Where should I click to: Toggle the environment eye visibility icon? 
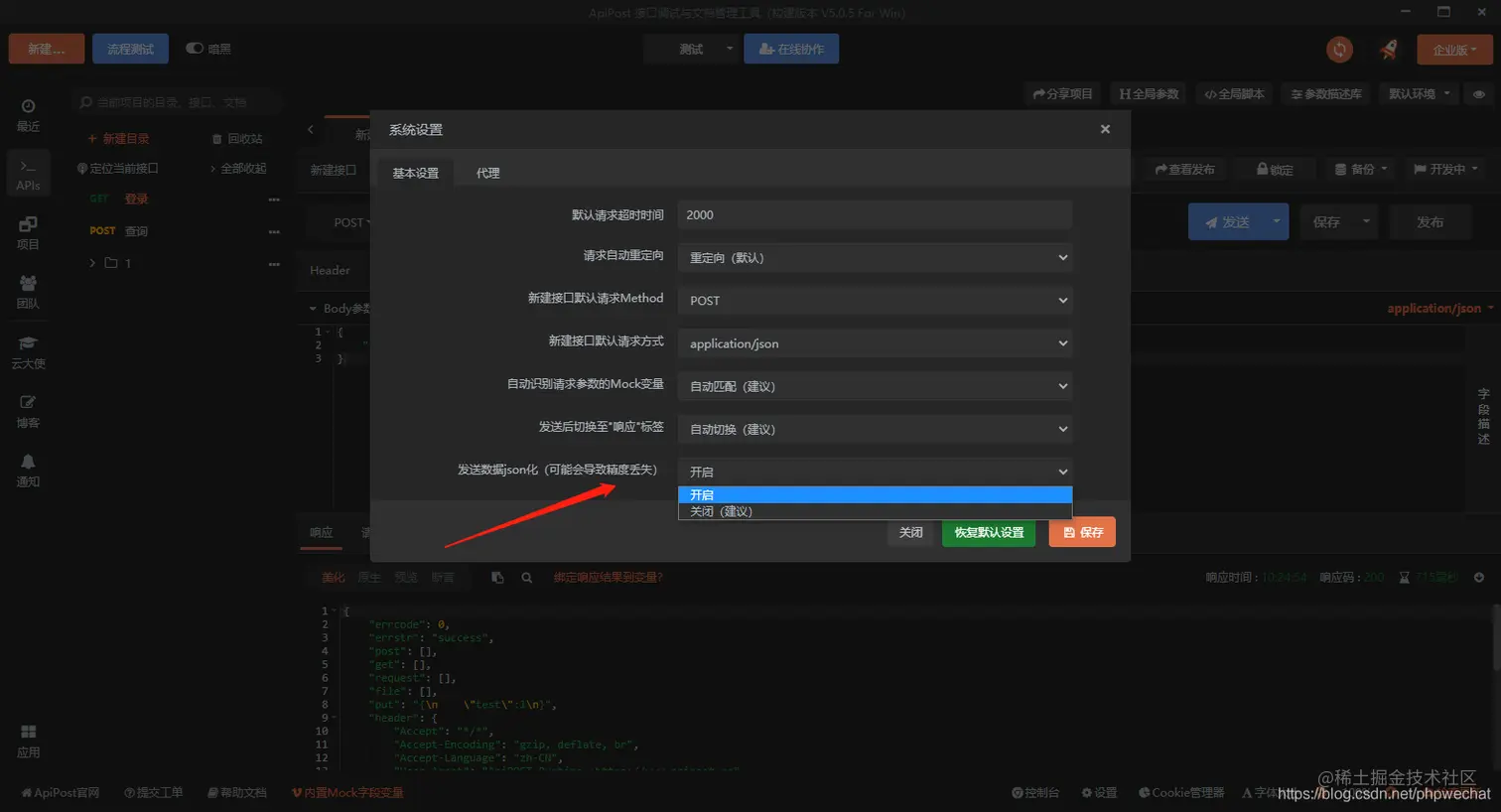click(x=1478, y=93)
